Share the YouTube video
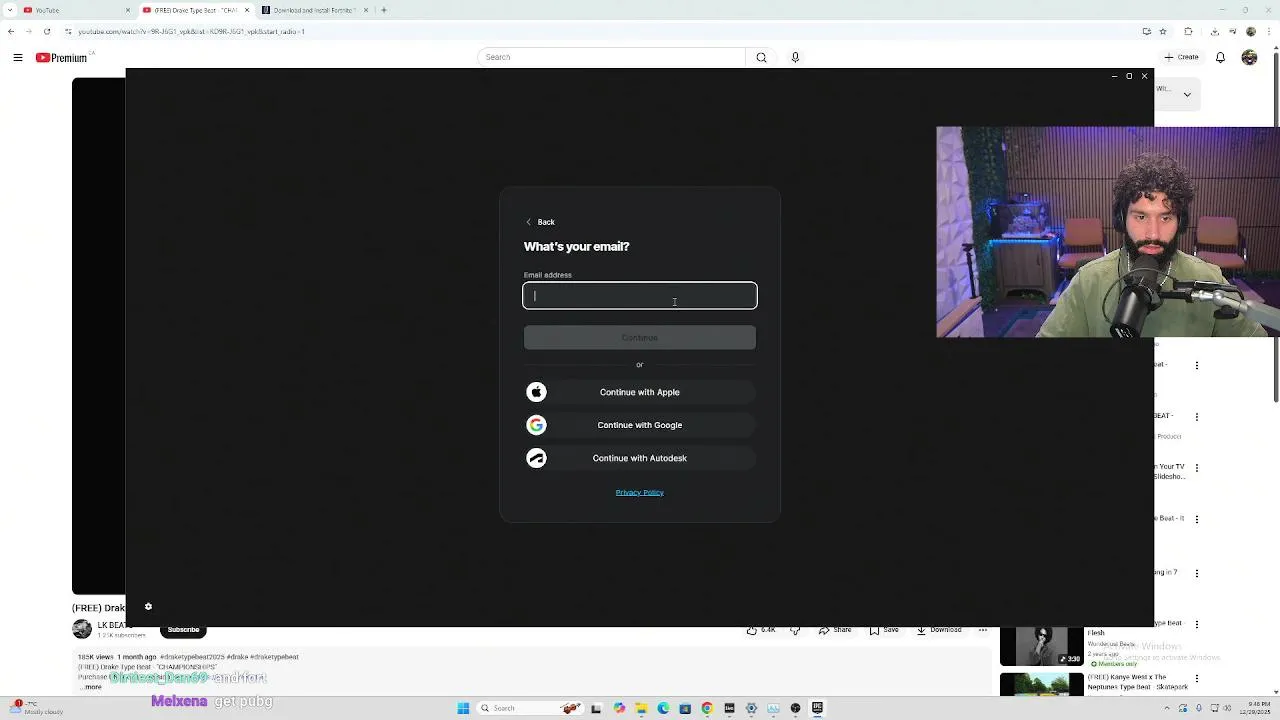 tap(835, 630)
